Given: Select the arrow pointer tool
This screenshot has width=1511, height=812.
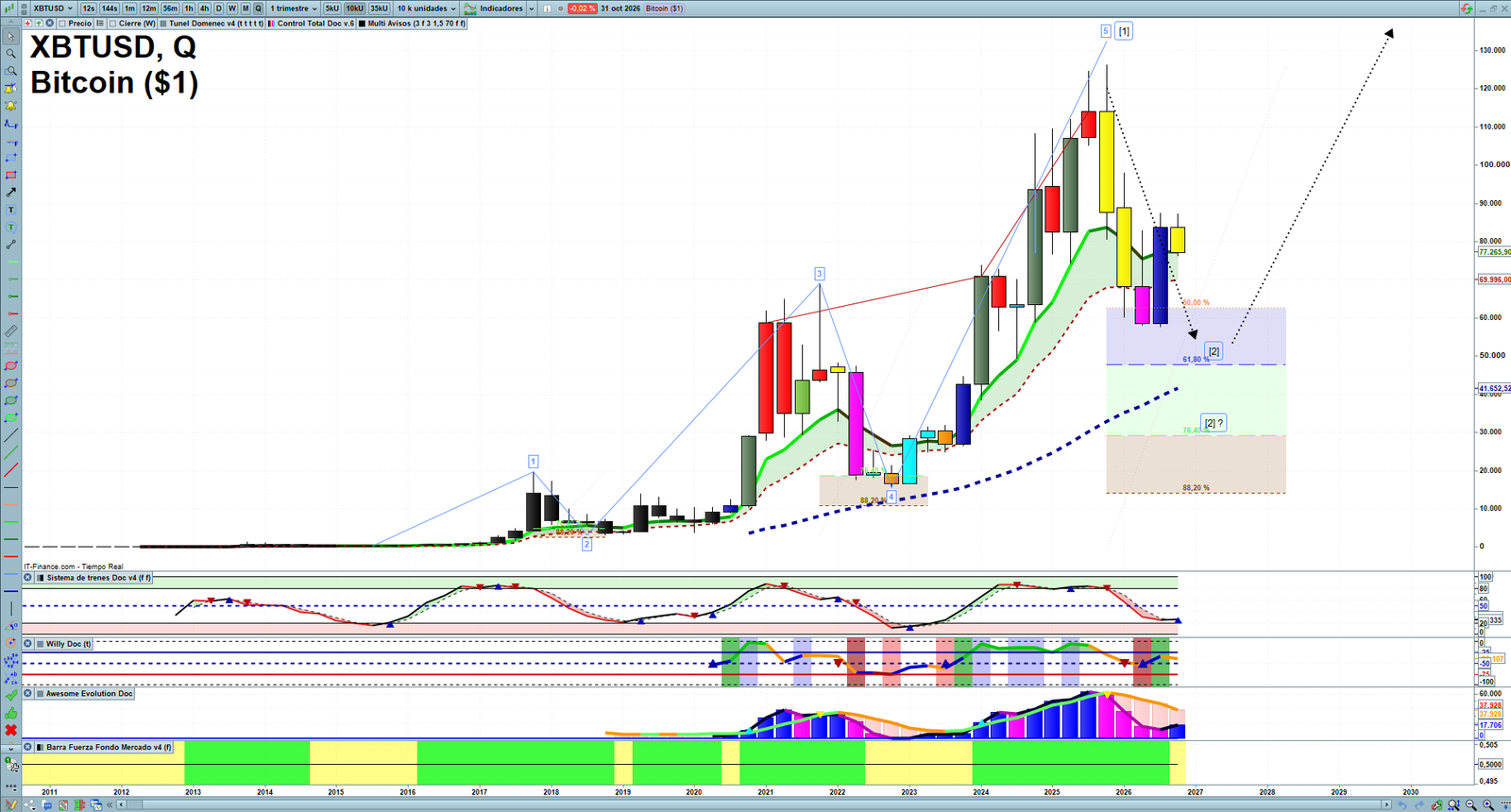Looking at the screenshot, I should point(10,37).
